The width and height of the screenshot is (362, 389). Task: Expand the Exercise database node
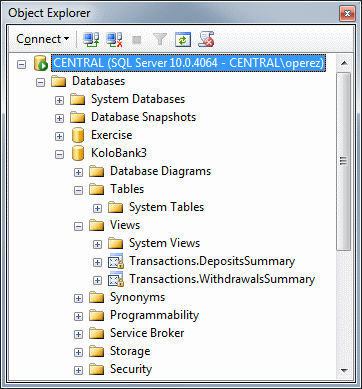tap(59, 136)
